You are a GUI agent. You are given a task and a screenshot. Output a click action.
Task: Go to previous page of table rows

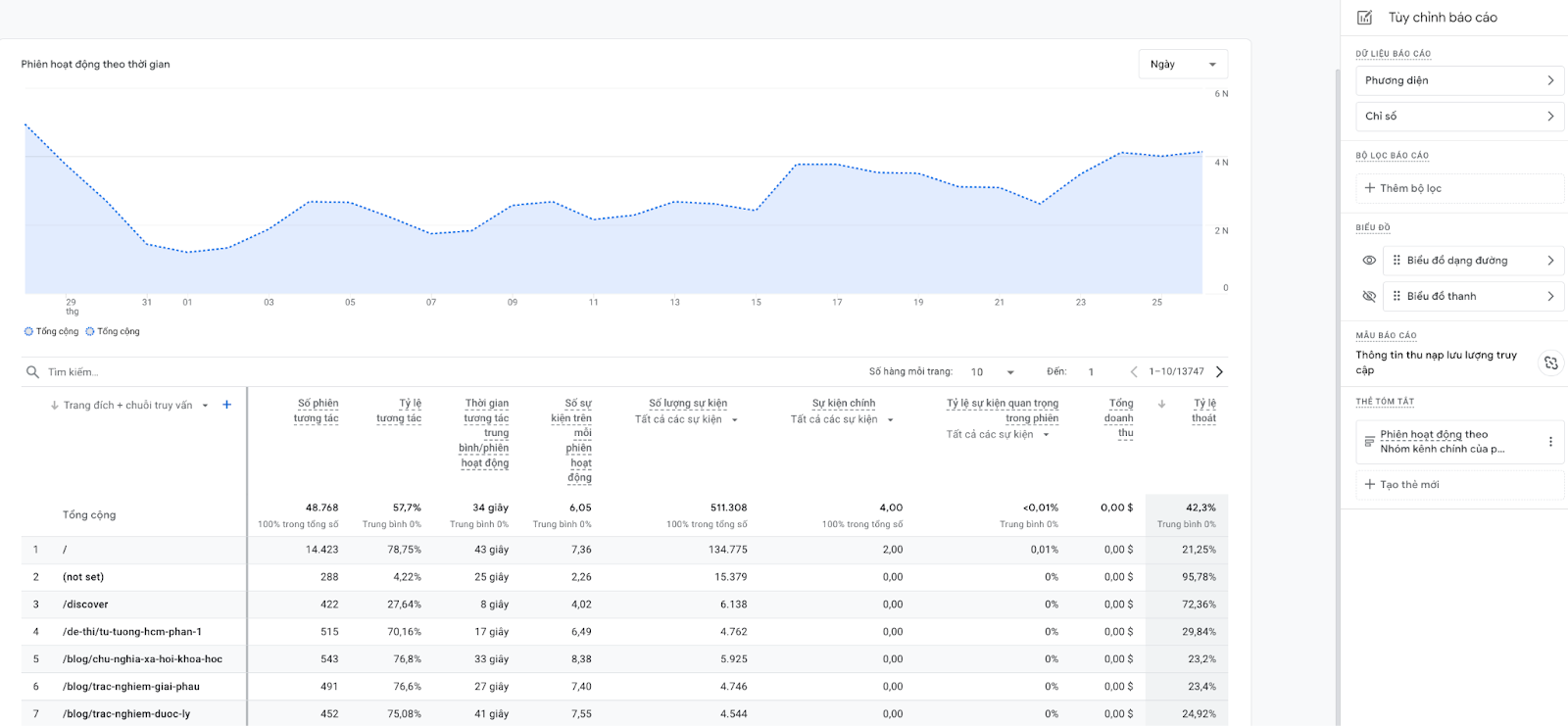coord(1134,372)
